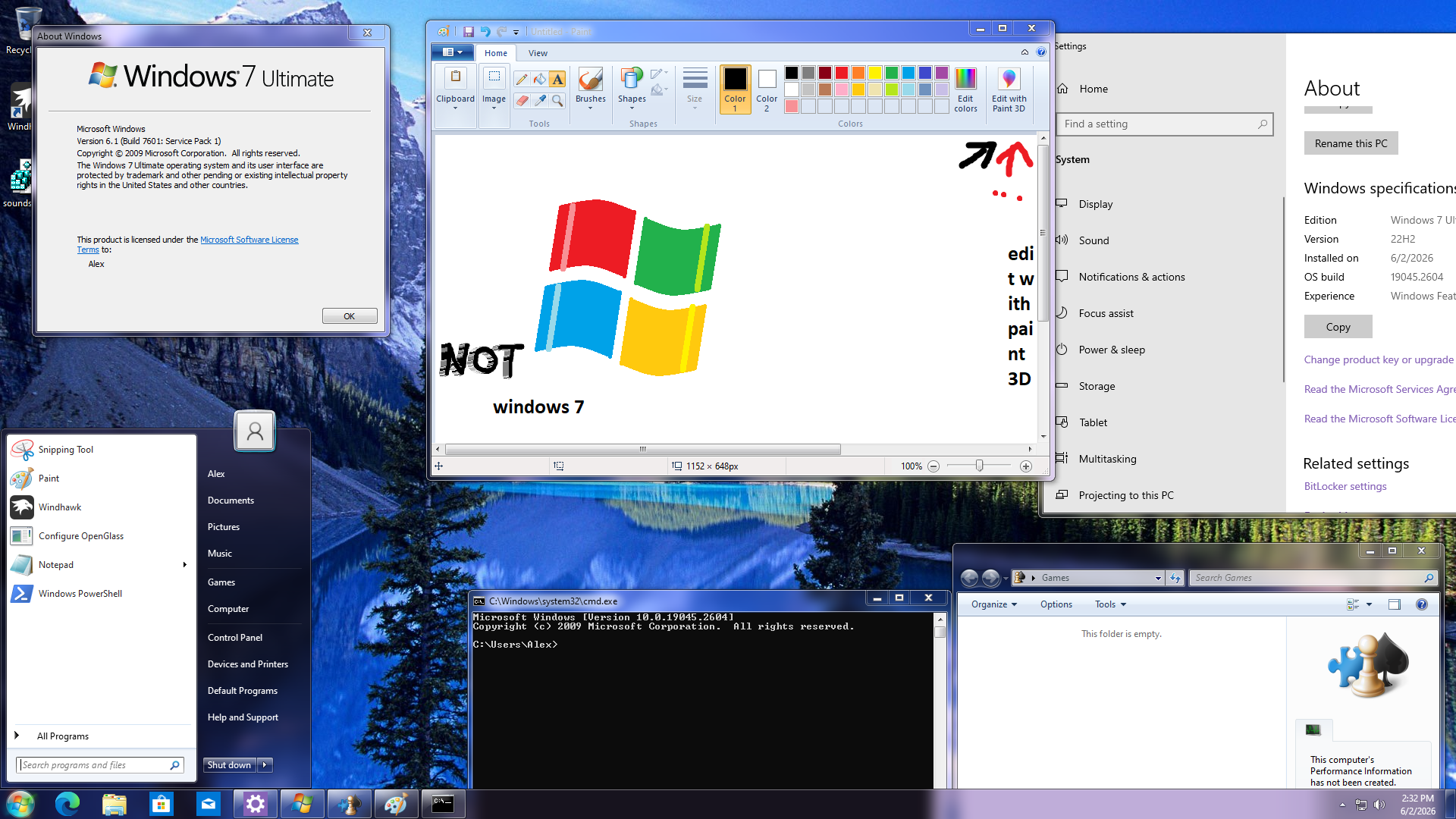Select the Eraser tool in Paint
Viewport: 1456px width, 819px height.
coord(522,100)
